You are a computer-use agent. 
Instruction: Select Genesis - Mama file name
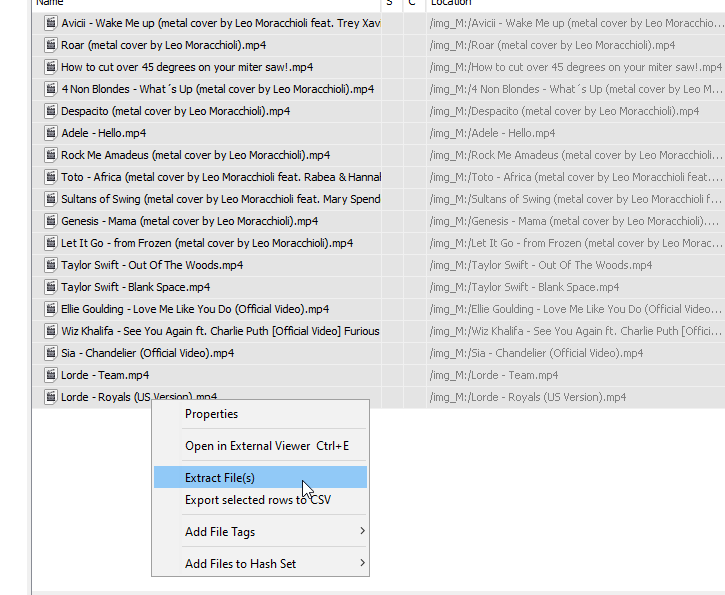coord(190,221)
